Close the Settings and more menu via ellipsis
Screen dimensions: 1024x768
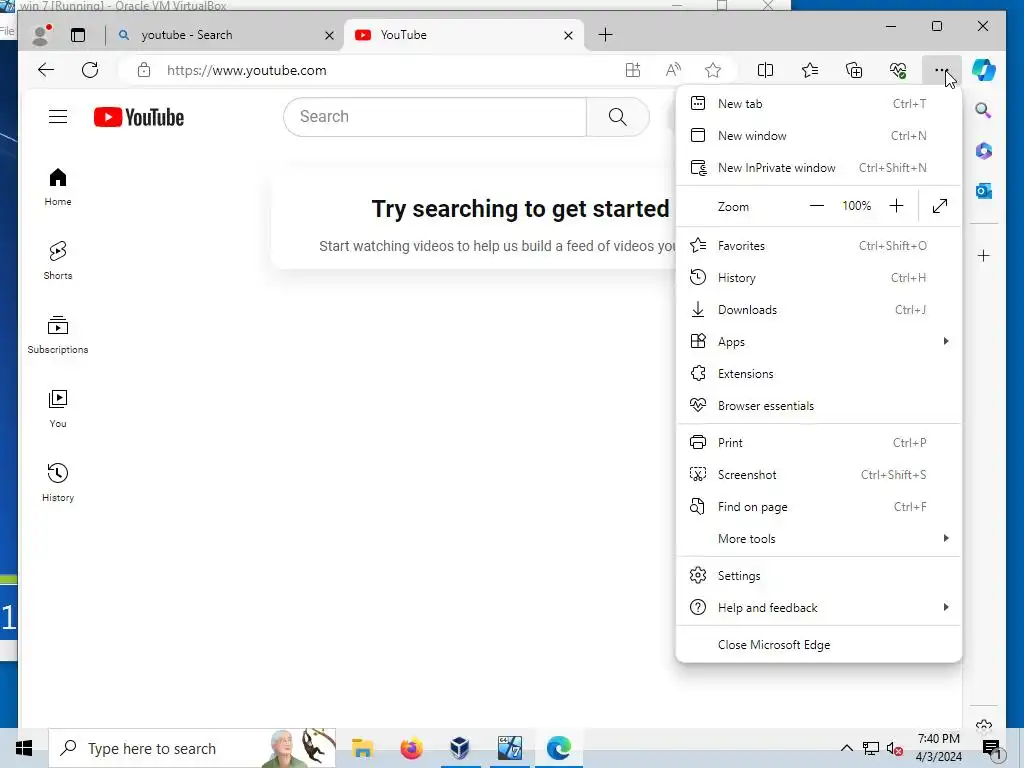click(x=941, y=70)
